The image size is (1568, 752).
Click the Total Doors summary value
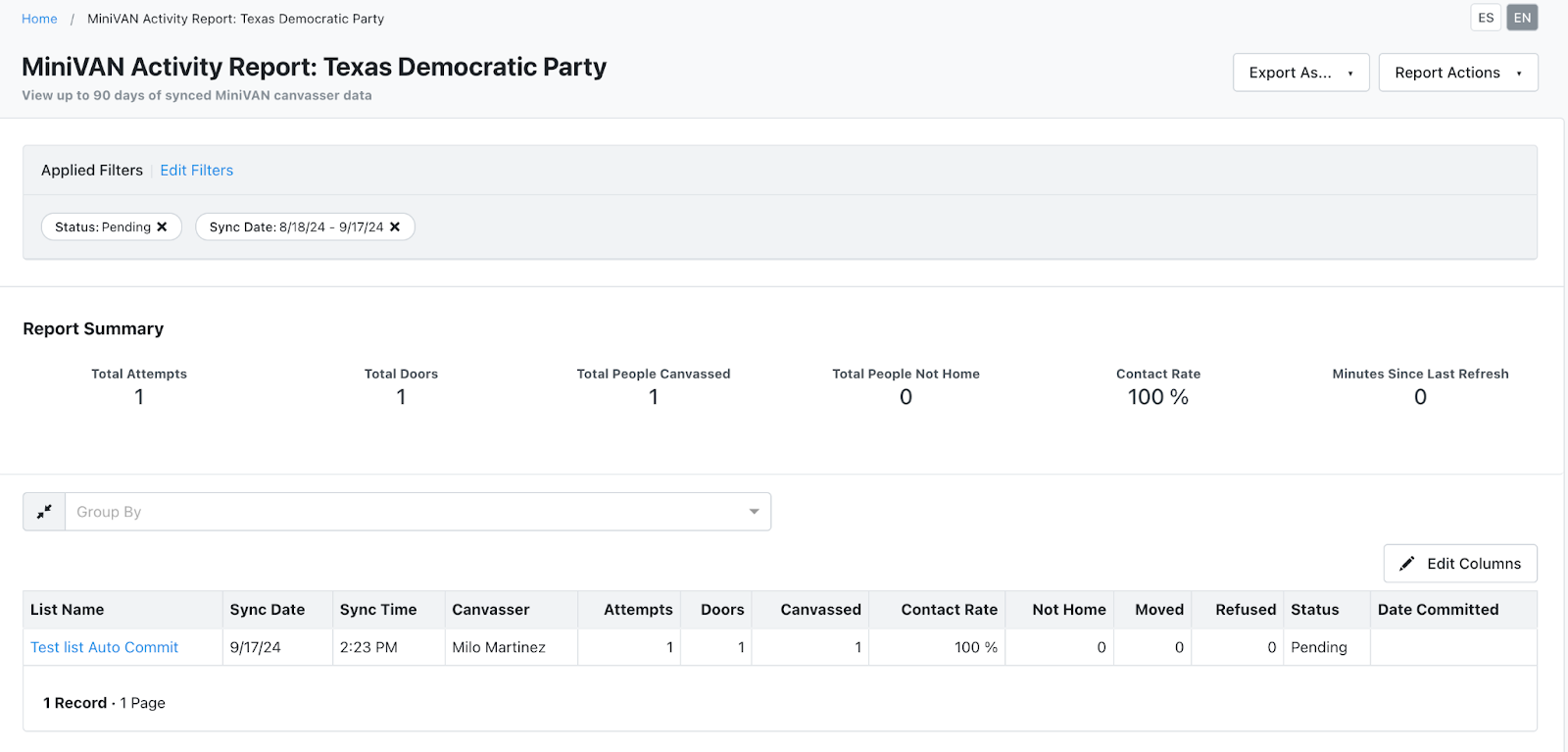tap(401, 397)
